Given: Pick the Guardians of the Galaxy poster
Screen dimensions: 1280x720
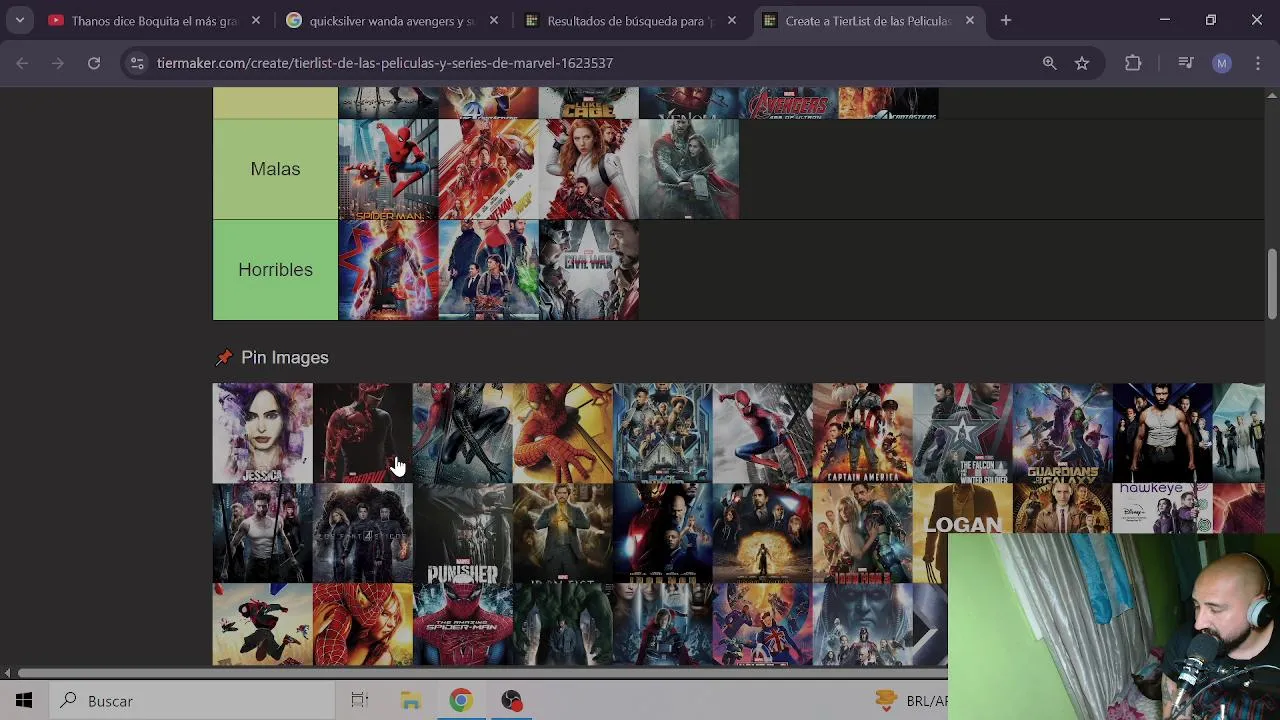Looking at the screenshot, I should 1062,433.
